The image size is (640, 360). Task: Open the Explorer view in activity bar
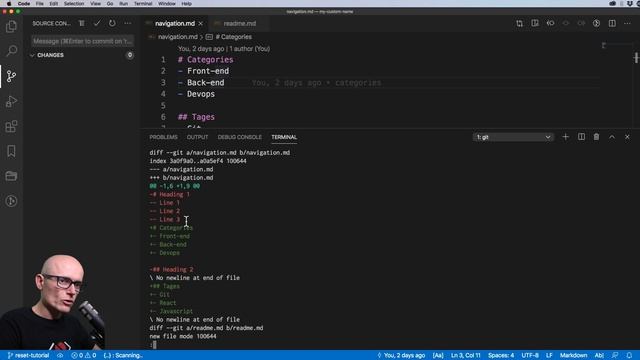click(x=11, y=27)
